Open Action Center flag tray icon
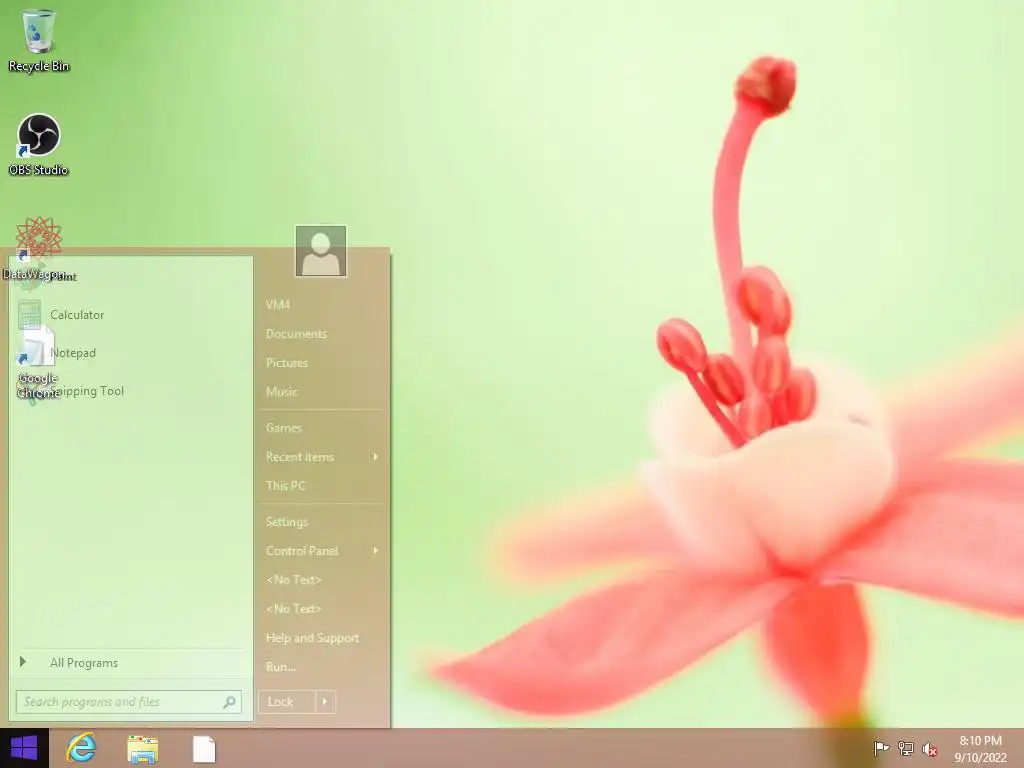 pos(881,748)
